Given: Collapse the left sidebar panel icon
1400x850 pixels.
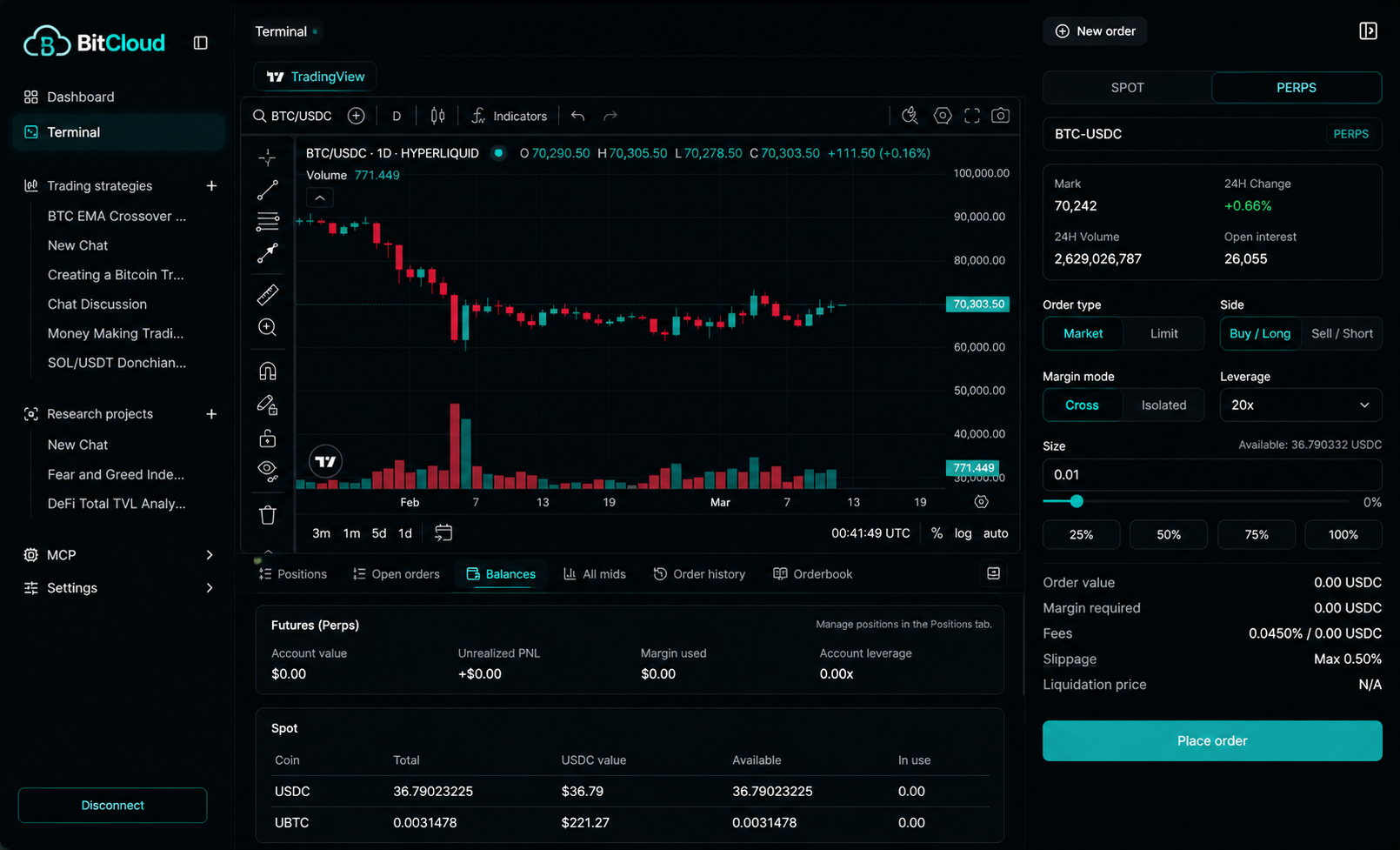Looking at the screenshot, I should 200,43.
